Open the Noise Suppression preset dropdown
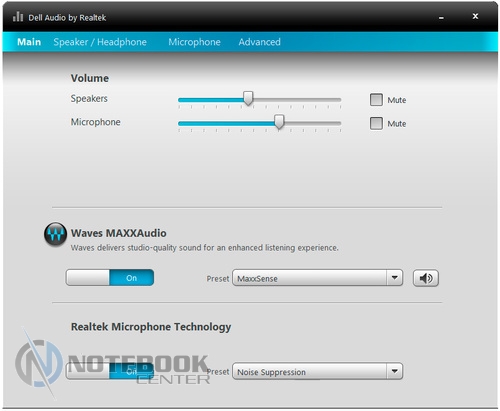This screenshot has width=500, height=411. (x=317, y=371)
